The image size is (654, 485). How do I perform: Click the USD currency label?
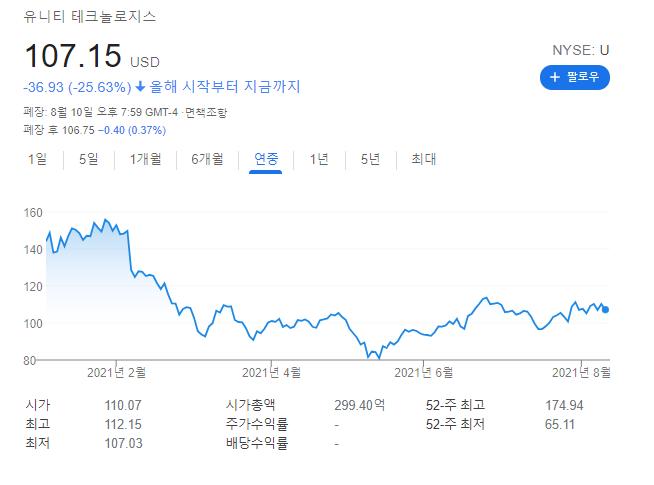[x=145, y=63]
